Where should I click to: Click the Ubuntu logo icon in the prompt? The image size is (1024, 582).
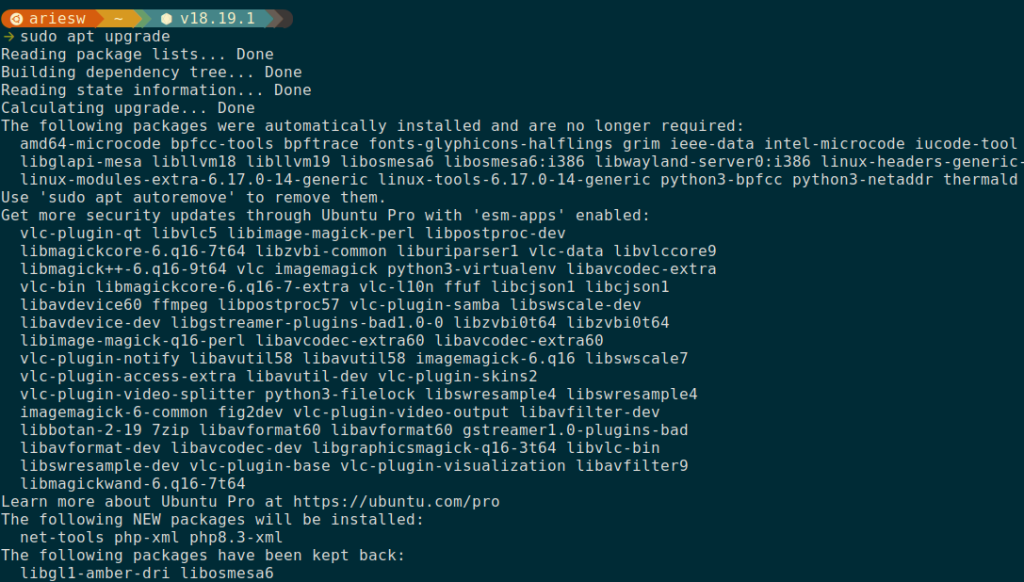[14, 18]
